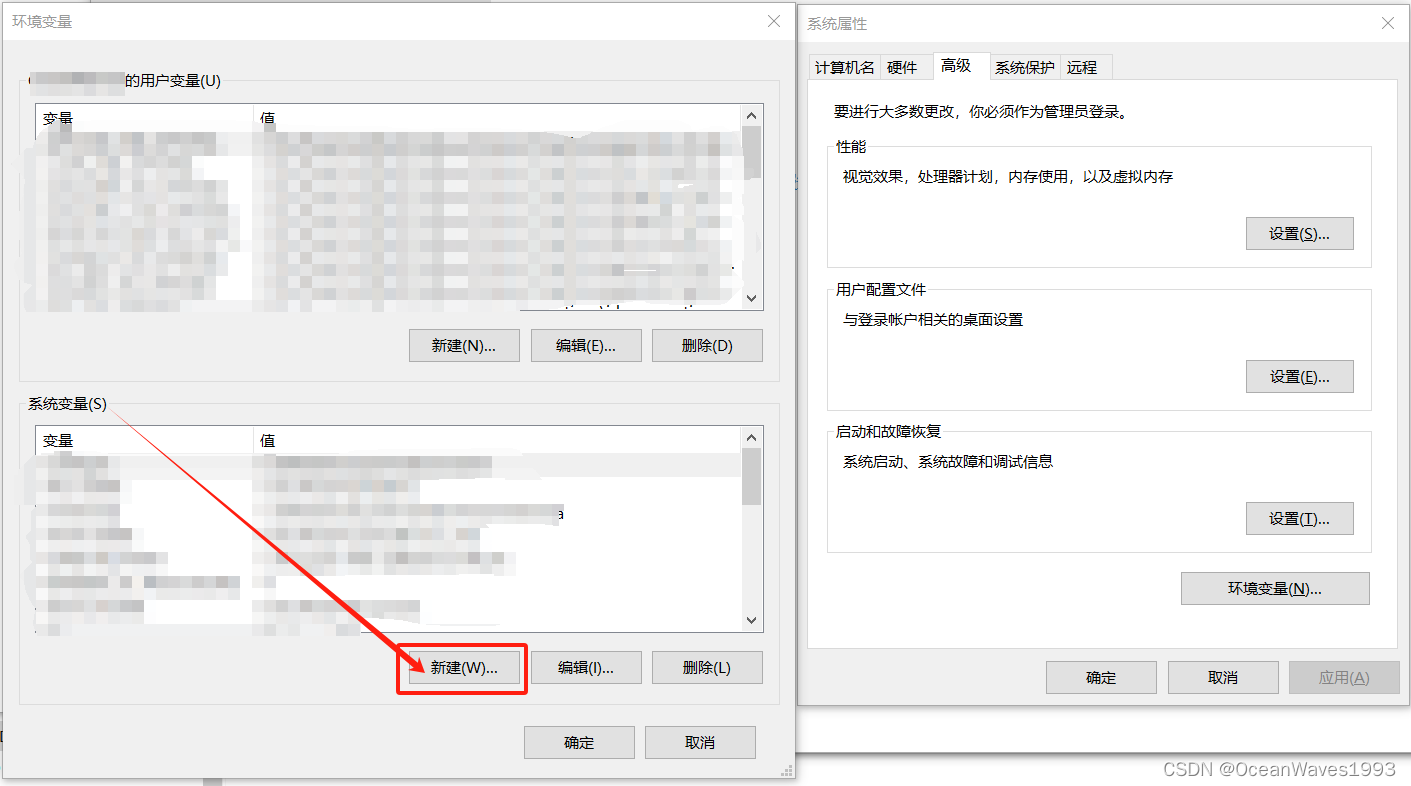The height and width of the screenshot is (786, 1411).
Task: Click 确定 in 系统属性 window
Action: 1101,678
